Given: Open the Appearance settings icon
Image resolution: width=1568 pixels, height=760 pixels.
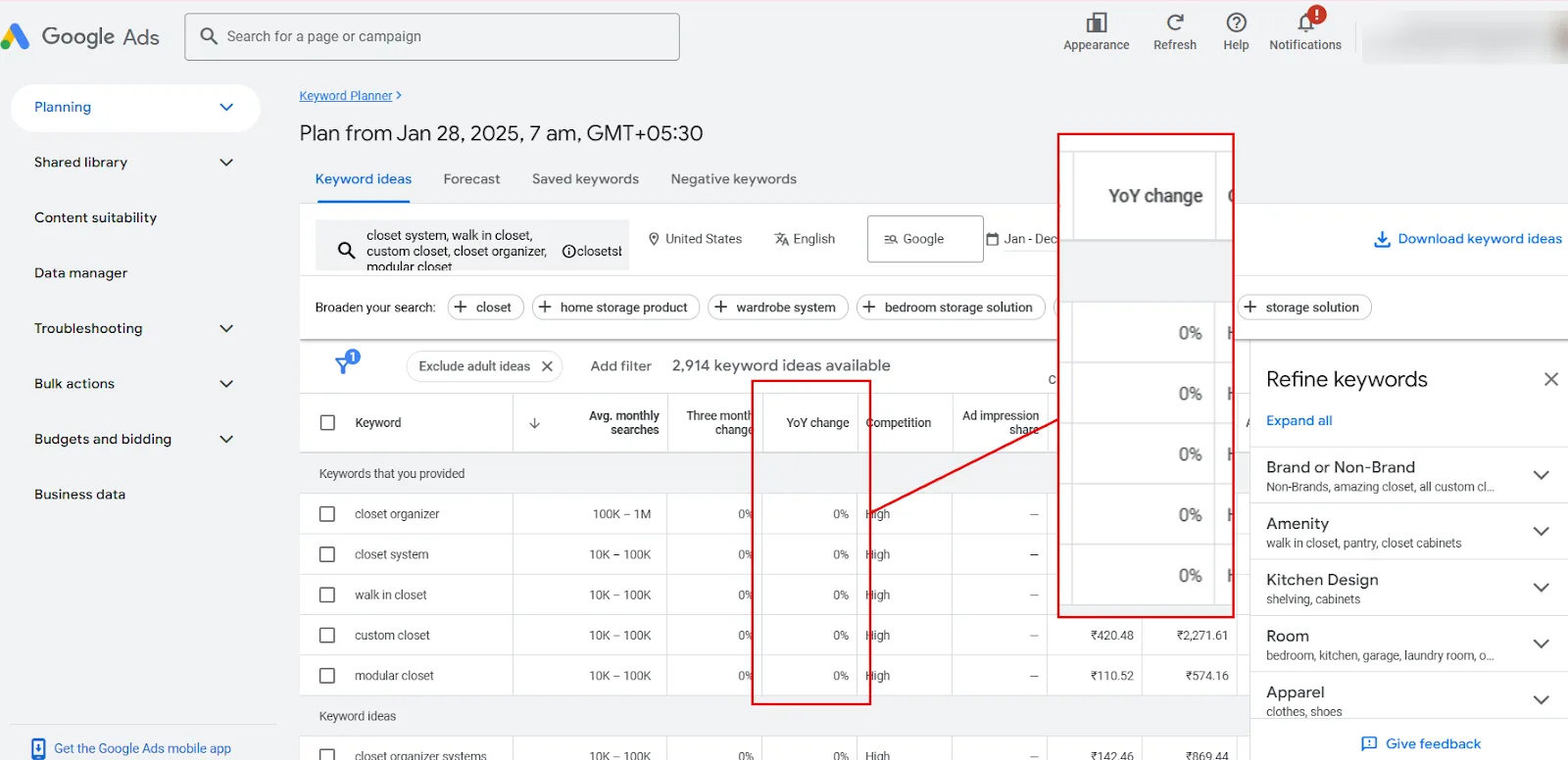Looking at the screenshot, I should click(1097, 23).
